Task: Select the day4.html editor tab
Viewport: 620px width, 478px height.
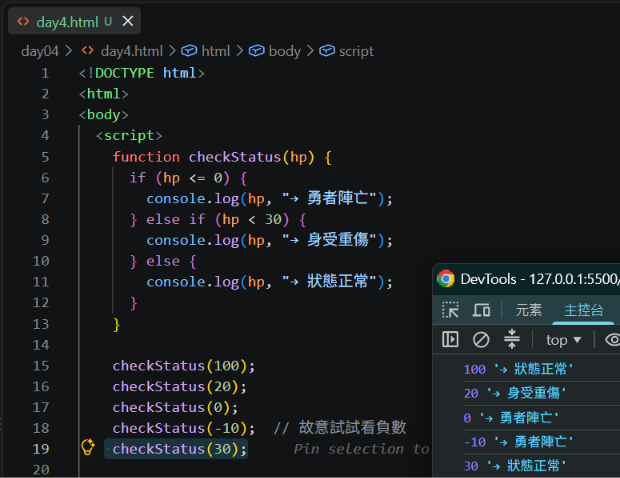Action: (74, 21)
